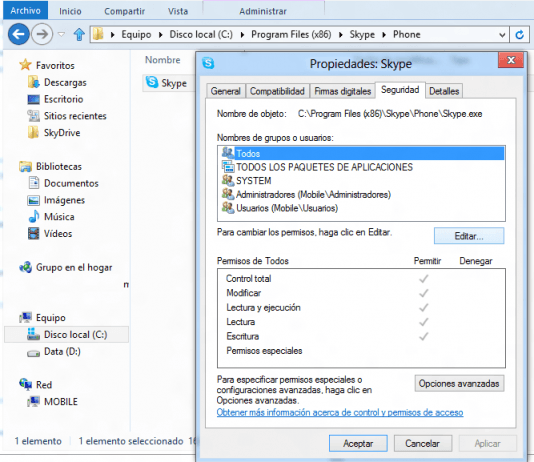Expand the chevron before Phone in path
The width and height of the screenshot is (534, 462).
[384, 34]
